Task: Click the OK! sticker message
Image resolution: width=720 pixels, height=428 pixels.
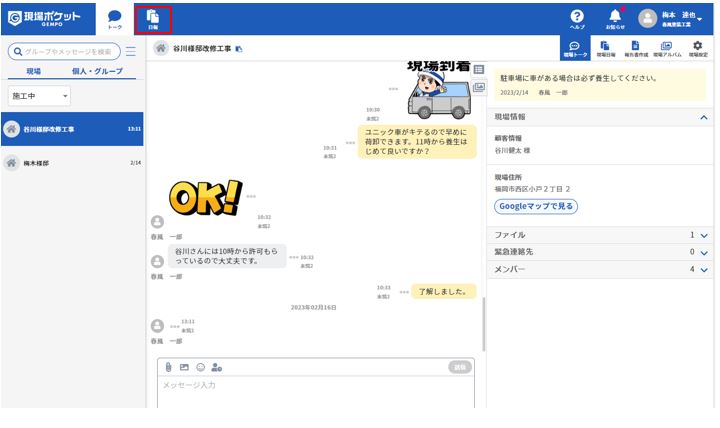Action: coord(205,197)
